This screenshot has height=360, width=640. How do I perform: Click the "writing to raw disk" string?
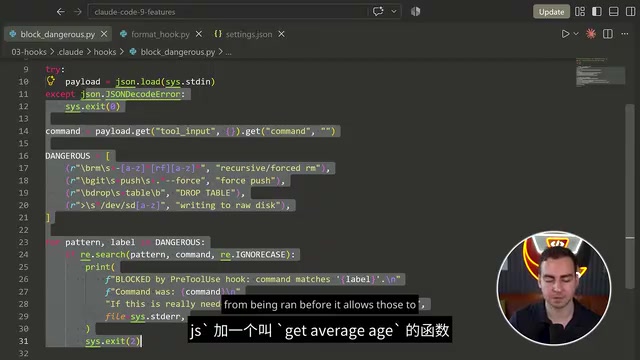pos(230,205)
